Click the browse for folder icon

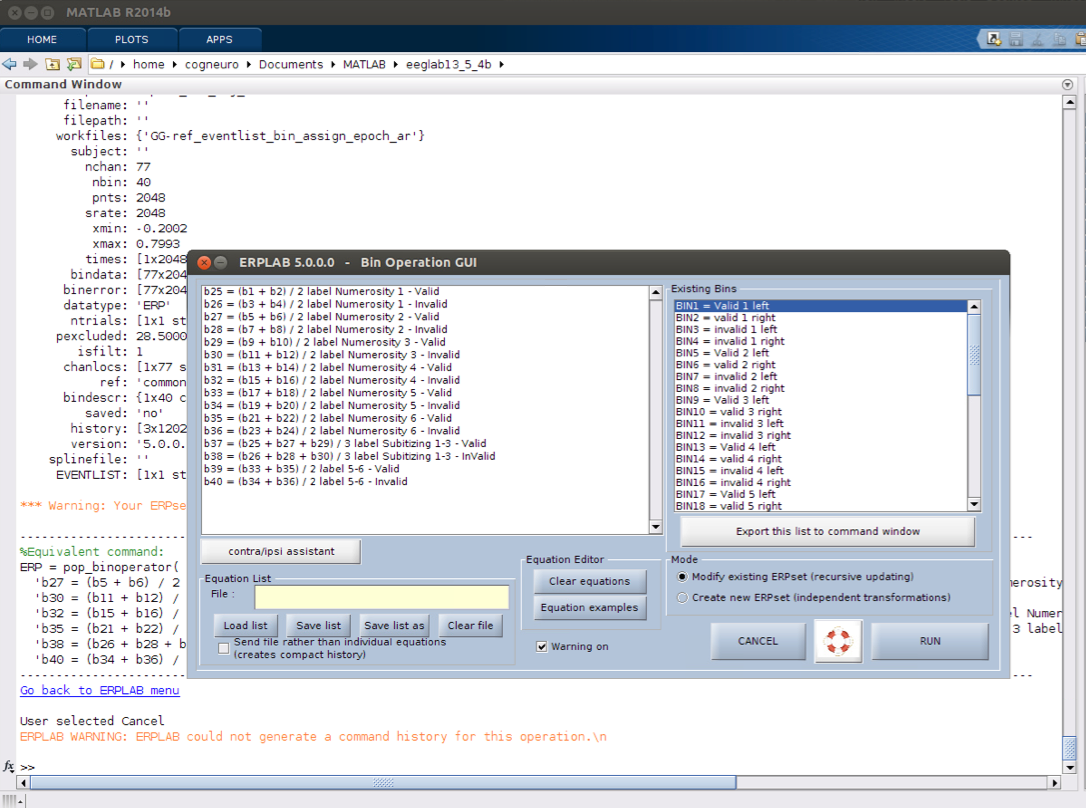(x=74, y=64)
